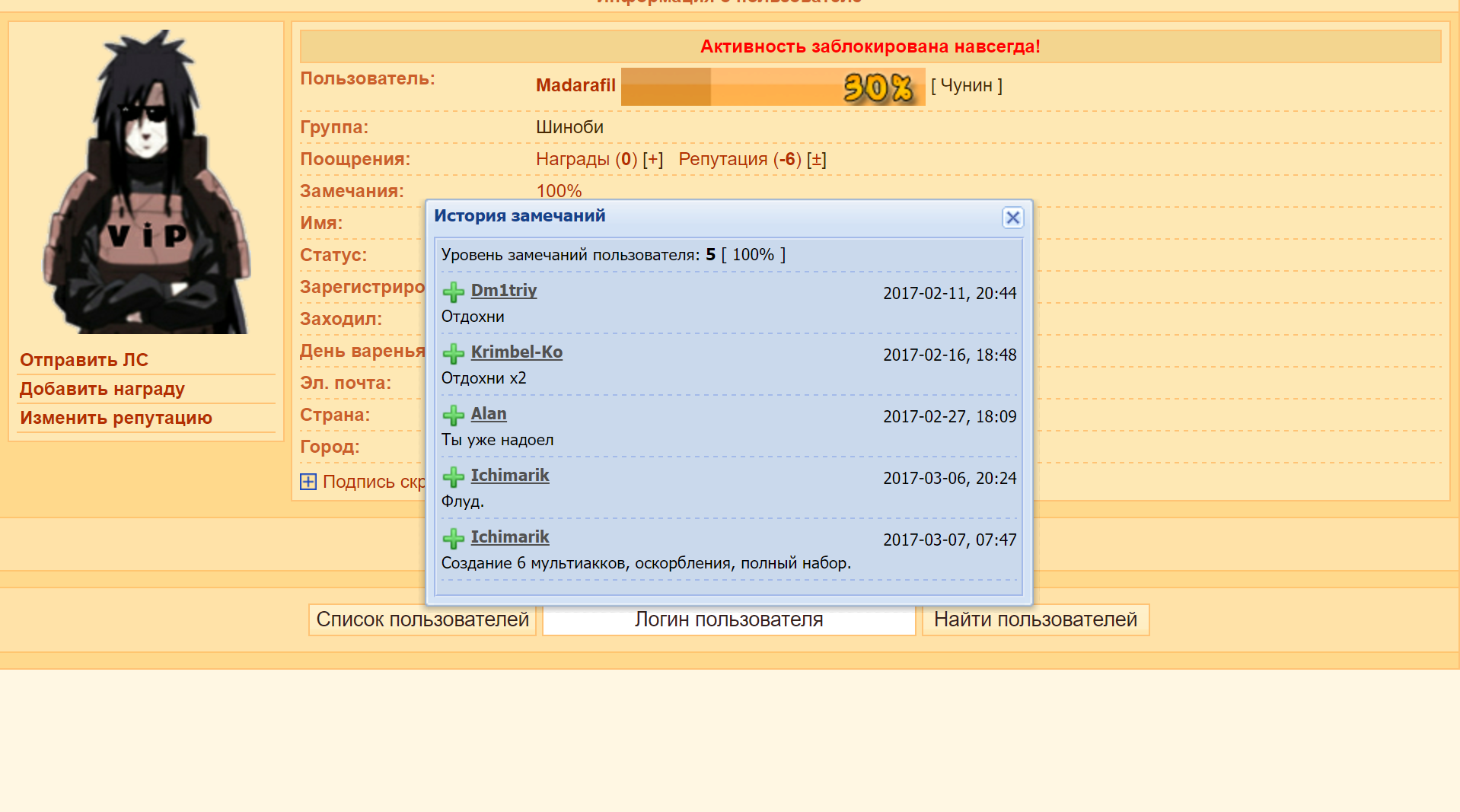Click the [ Чунин ] rank text
1460x812 pixels.
point(967,85)
